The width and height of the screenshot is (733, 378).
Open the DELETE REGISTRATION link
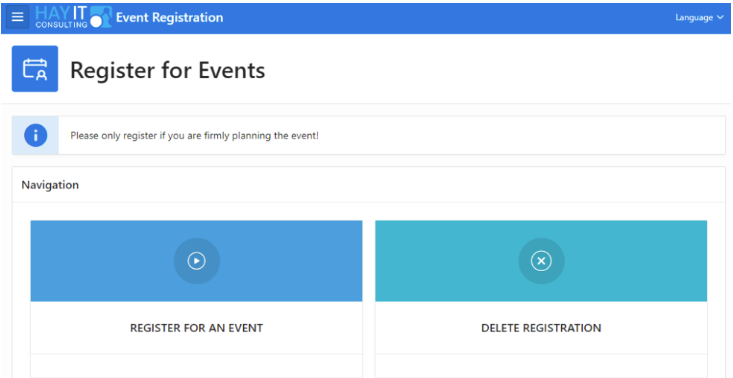click(541, 328)
